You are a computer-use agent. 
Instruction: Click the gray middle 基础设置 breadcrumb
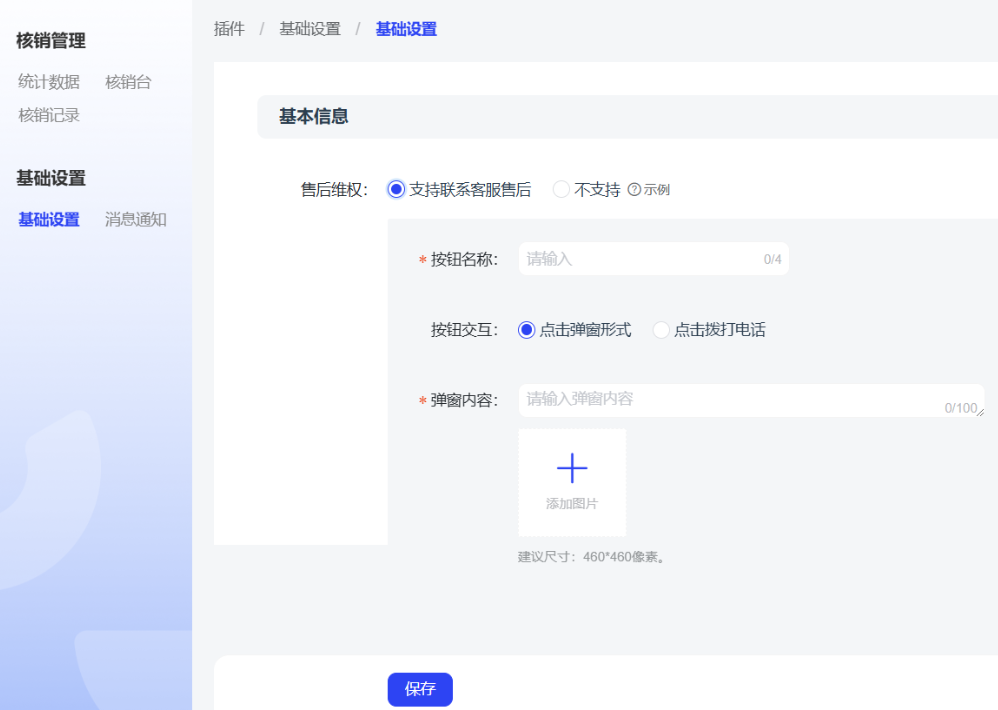point(310,29)
